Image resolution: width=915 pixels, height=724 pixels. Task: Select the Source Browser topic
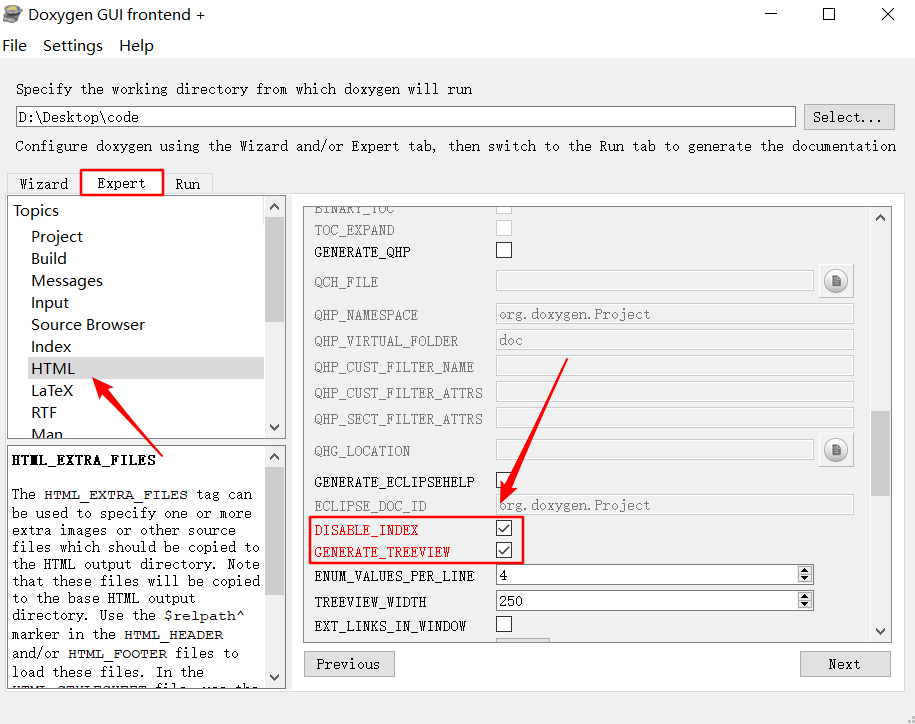(88, 324)
